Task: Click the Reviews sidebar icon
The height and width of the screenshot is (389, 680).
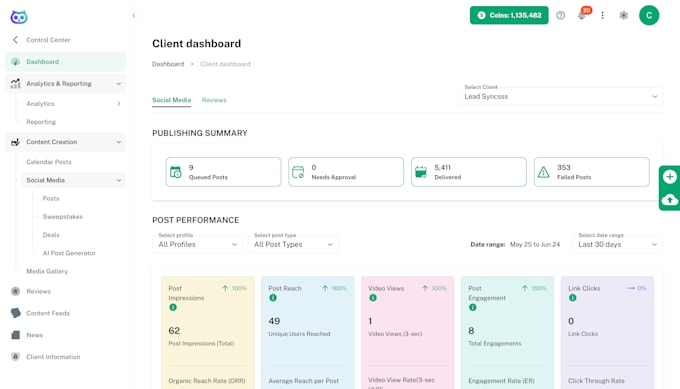Action: pos(16,291)
